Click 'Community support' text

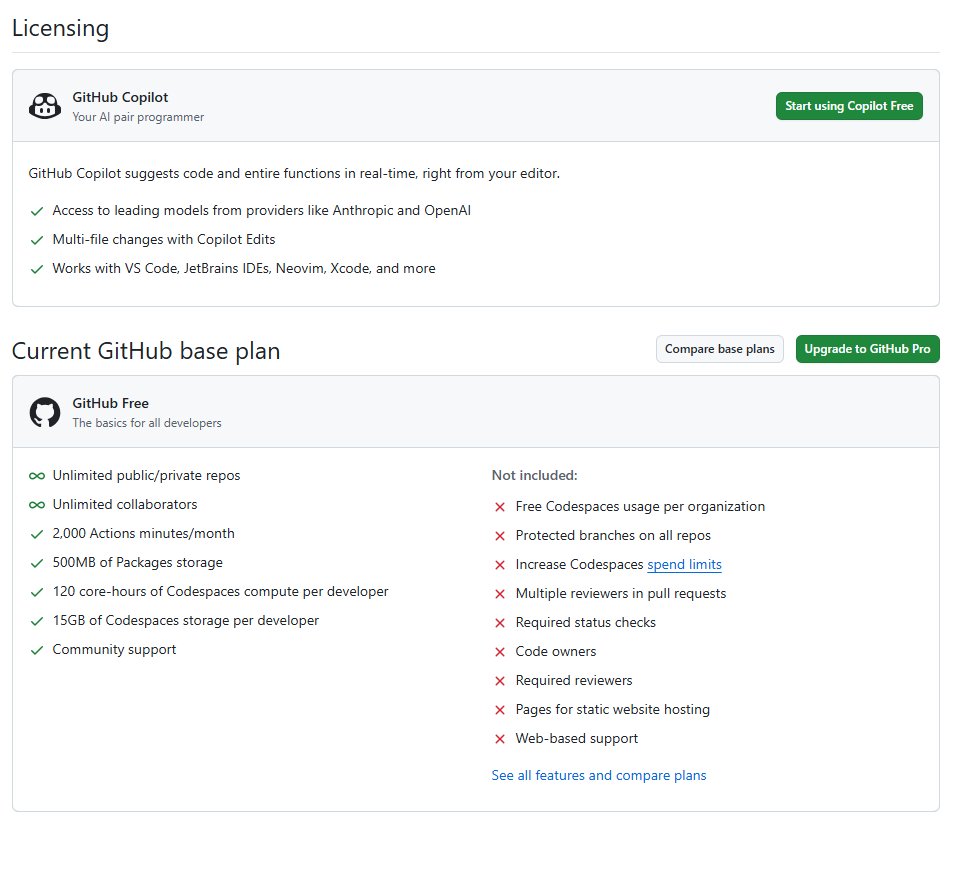[x=114, y=649]
